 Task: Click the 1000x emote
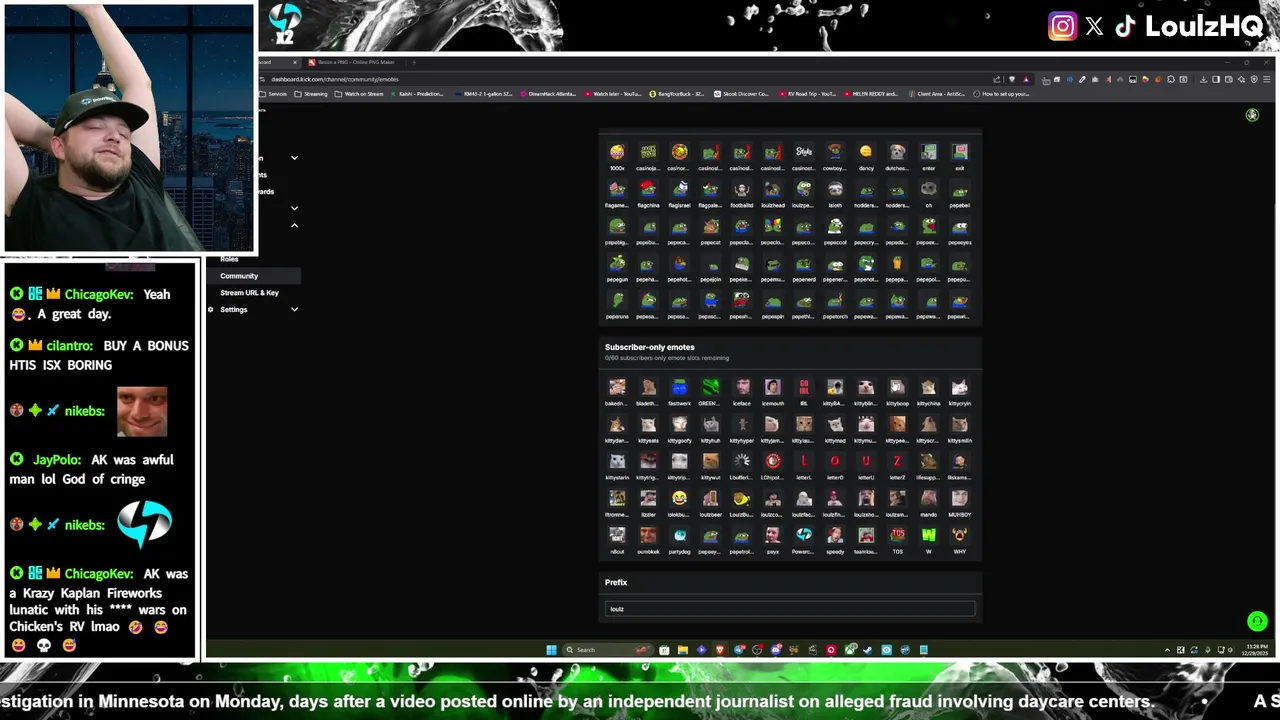pyautogui.click(x=617, y=152)
